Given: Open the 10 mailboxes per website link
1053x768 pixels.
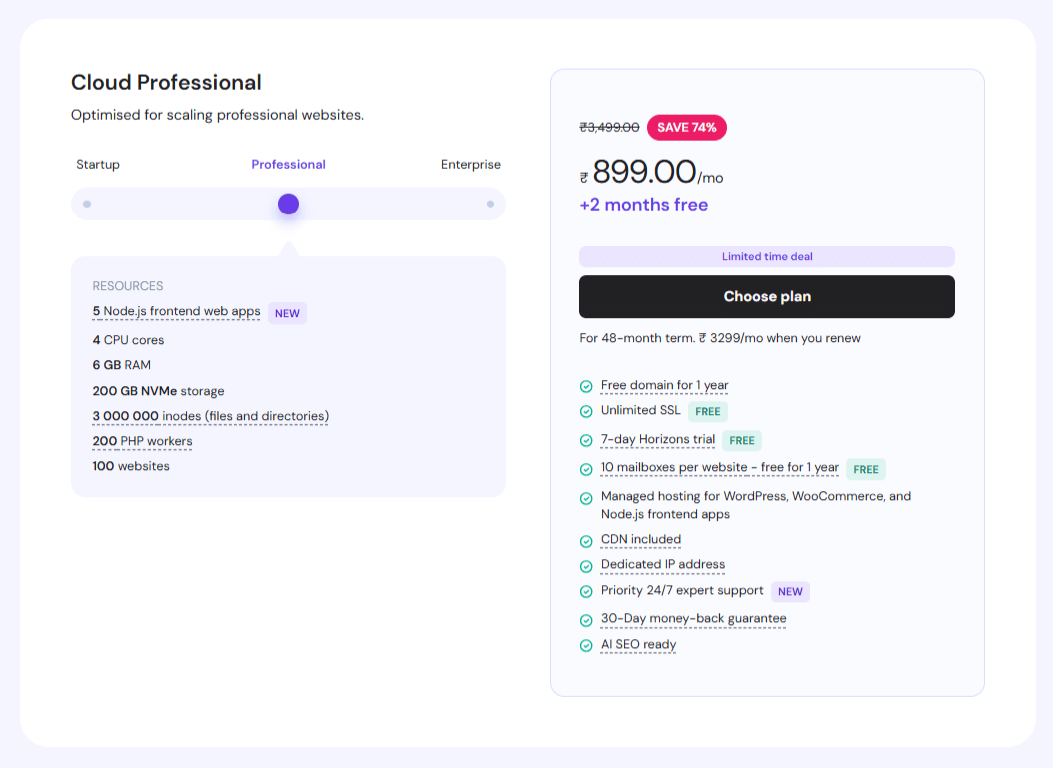Looking at the screenshot, I should [719, 467].
